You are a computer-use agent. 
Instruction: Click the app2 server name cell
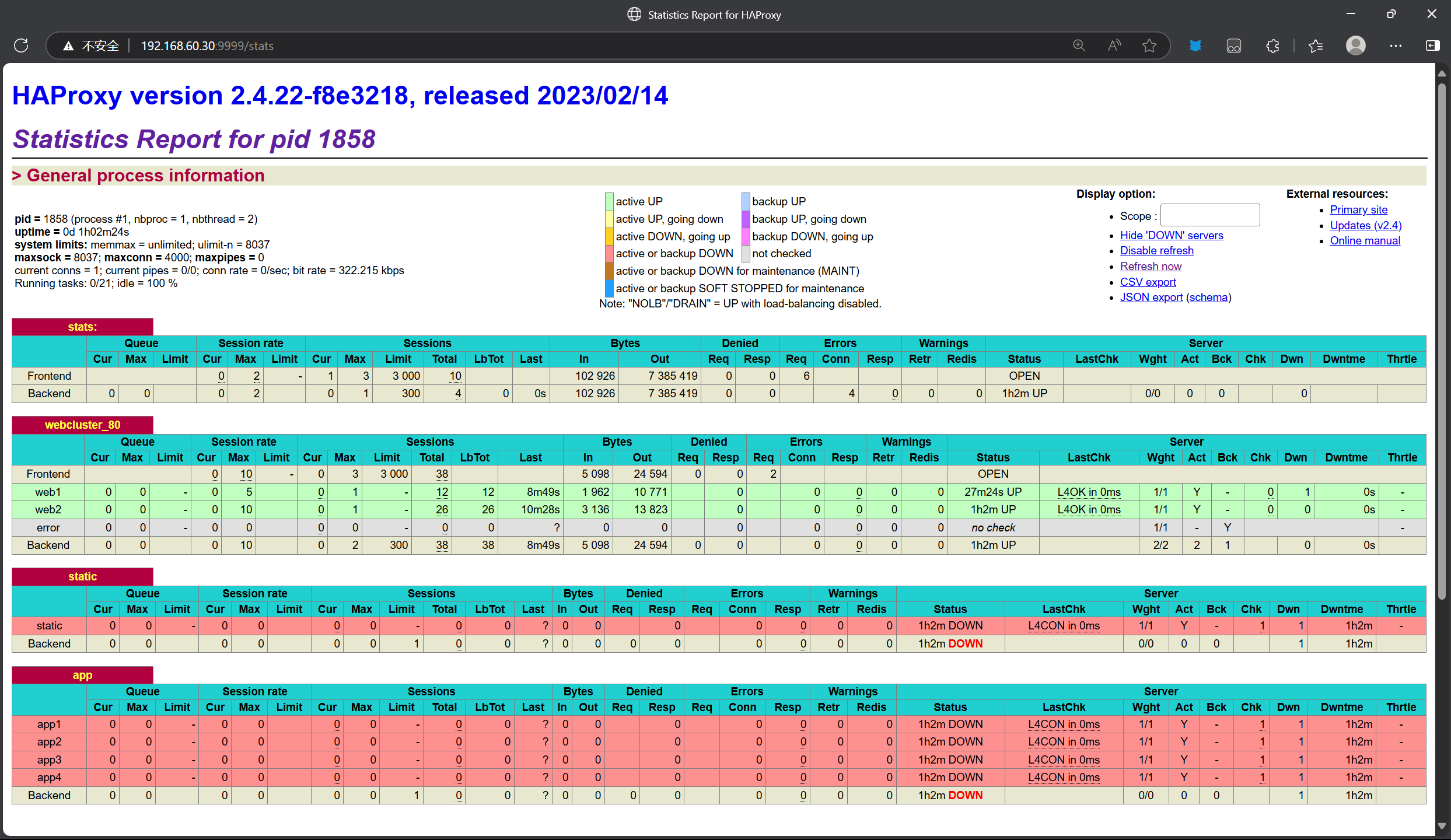(x=49, y=741)
